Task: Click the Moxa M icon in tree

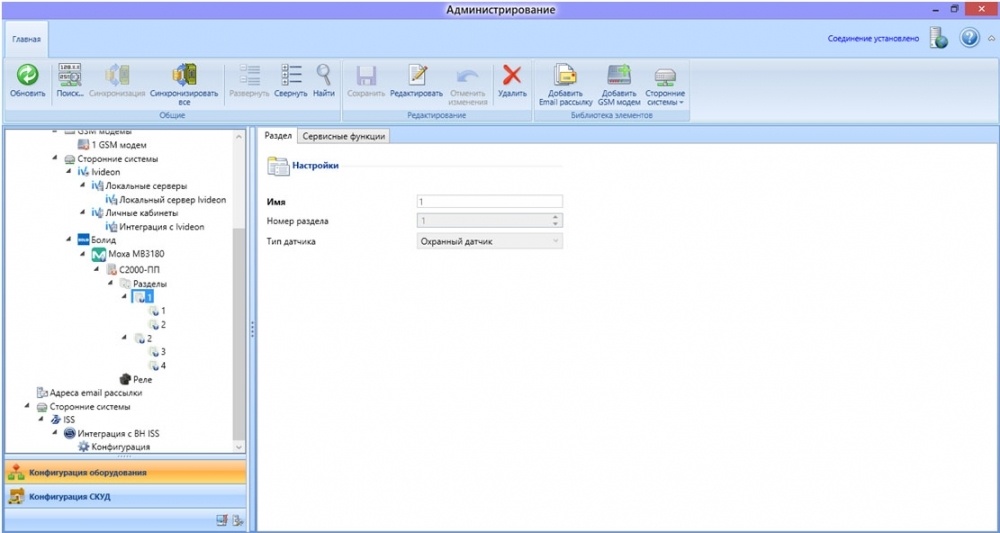Action: click(x=98, y=254)
